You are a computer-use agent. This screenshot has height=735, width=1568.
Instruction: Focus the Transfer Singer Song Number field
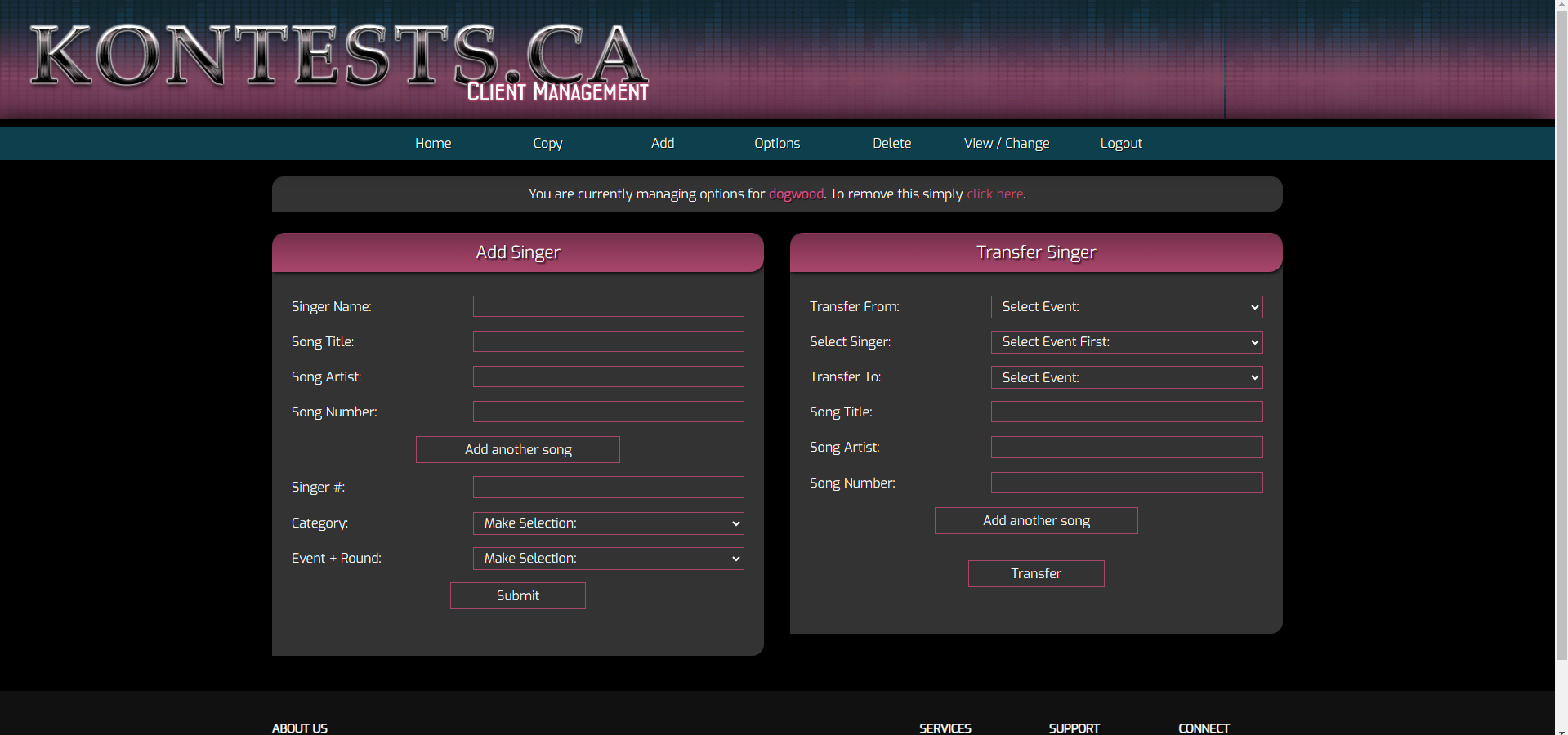click(1127, 483)
